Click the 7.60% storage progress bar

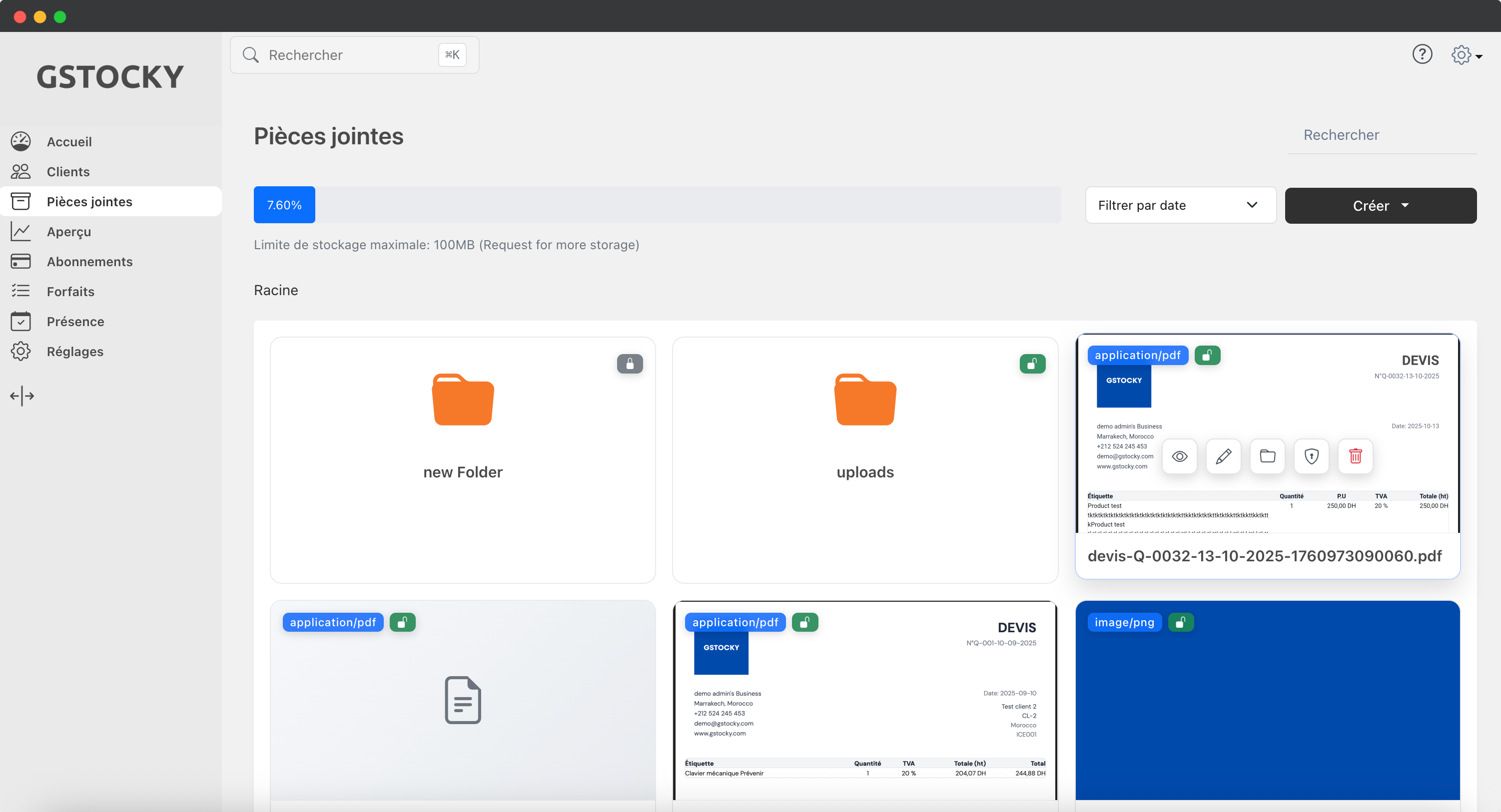point(284,204)
